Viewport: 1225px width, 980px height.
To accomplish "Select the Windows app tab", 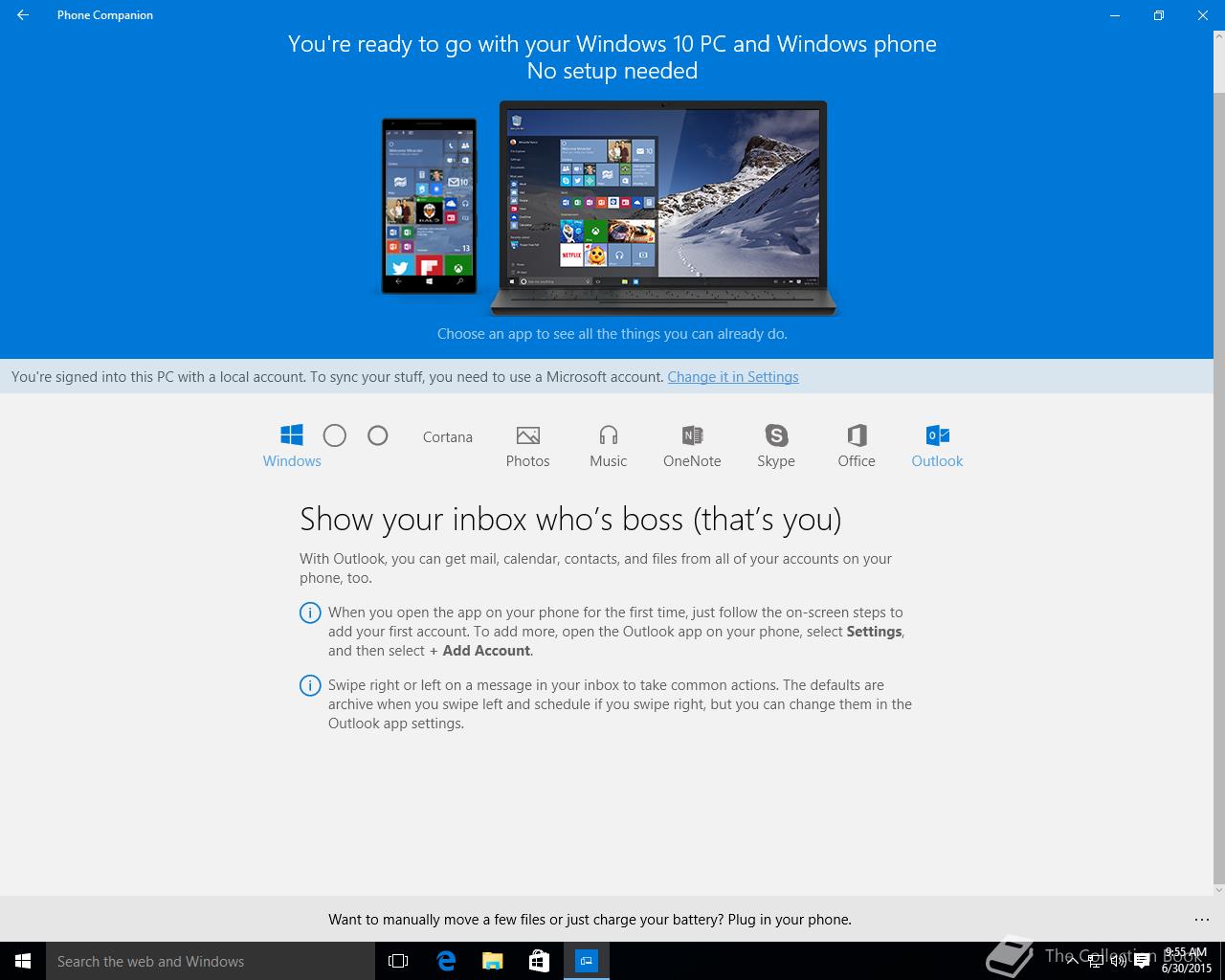I will coord(292,446).
